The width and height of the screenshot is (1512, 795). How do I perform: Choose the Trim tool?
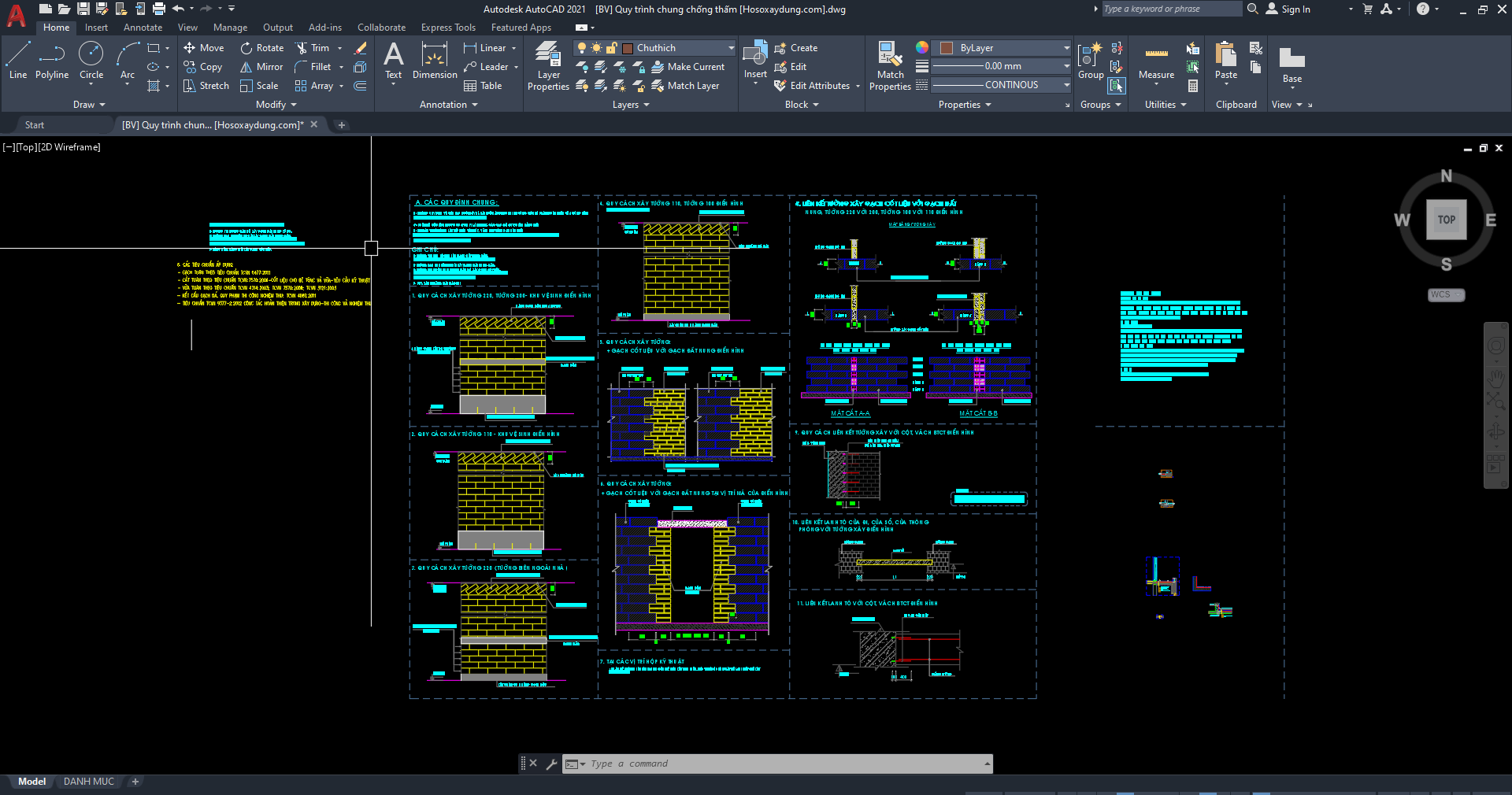(x=313, y=48)
